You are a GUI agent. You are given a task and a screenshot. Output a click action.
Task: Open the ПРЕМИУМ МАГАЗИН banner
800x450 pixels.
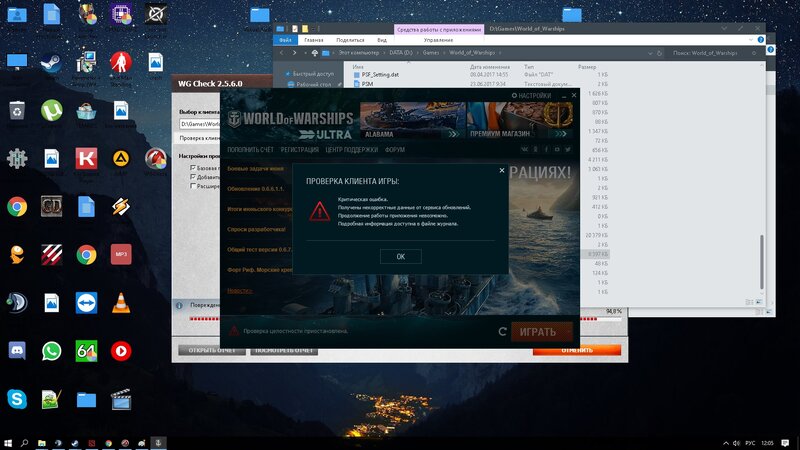tap(520, 120)
